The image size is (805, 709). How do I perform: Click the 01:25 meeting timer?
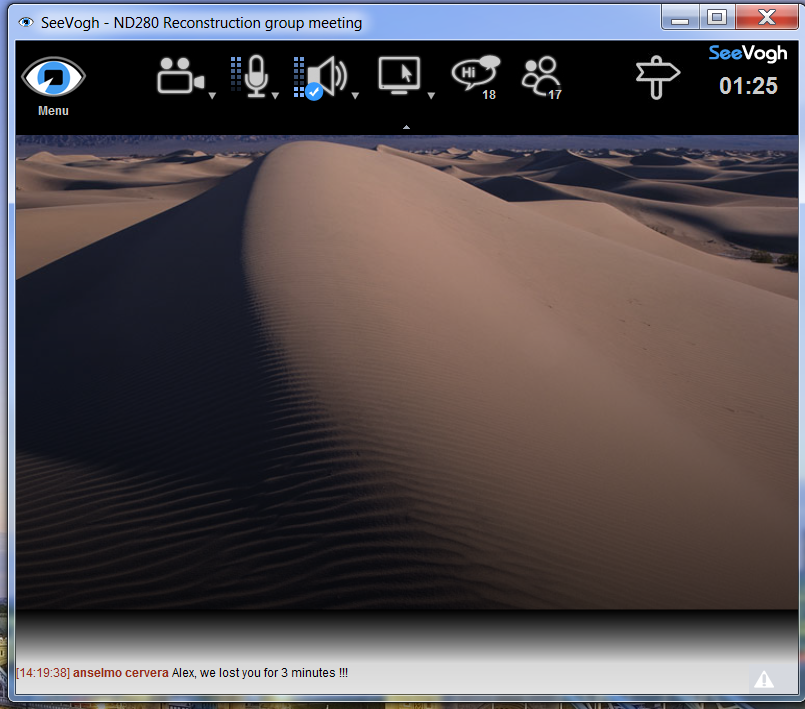tap(748, 86)
